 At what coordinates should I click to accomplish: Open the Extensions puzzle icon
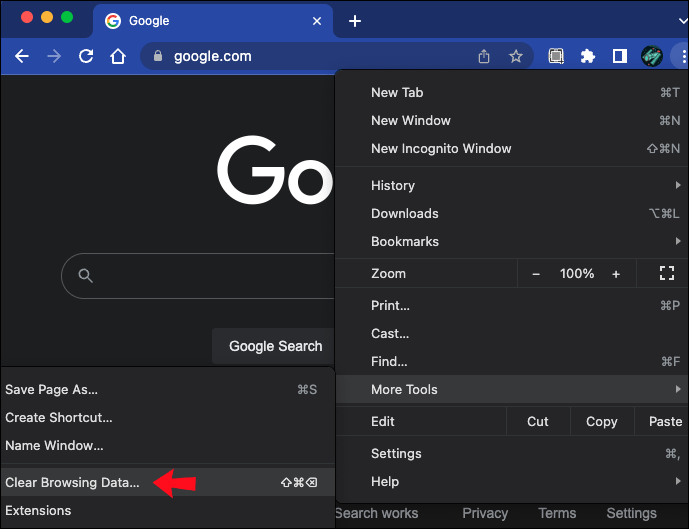coord(587,56)
